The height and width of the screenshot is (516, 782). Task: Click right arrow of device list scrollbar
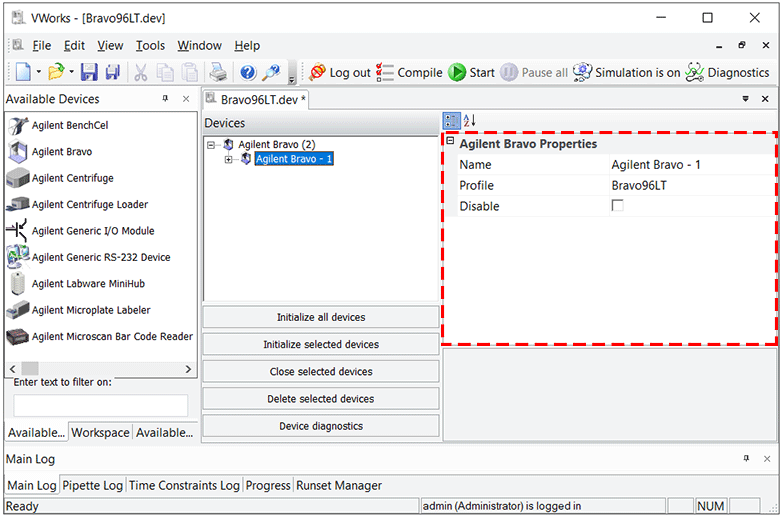point(188,369)
